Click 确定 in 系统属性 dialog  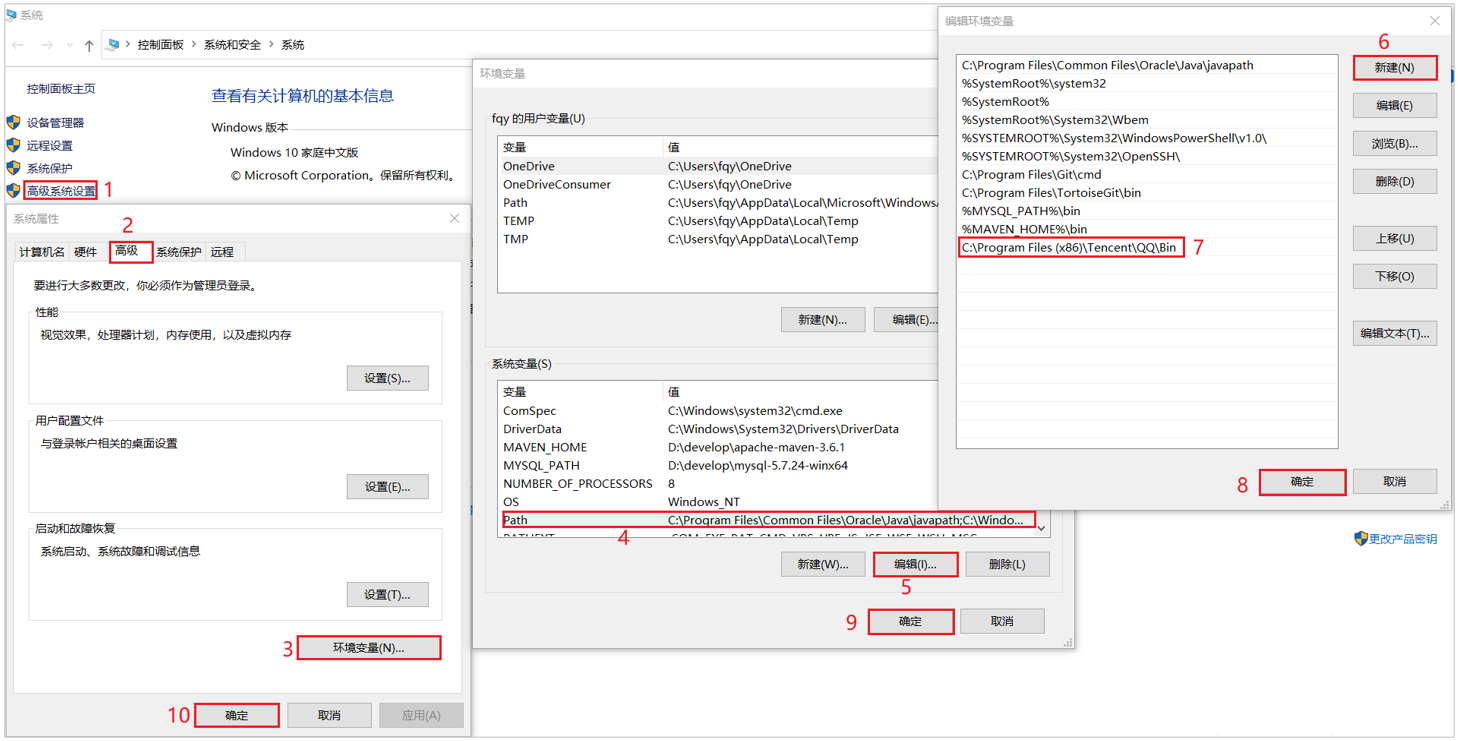237,715
